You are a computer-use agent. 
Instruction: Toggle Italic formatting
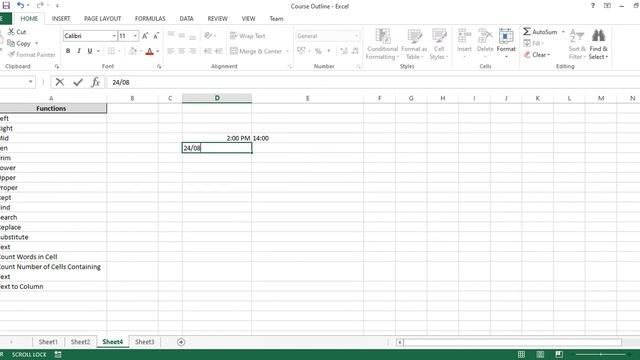pos(79,51)
